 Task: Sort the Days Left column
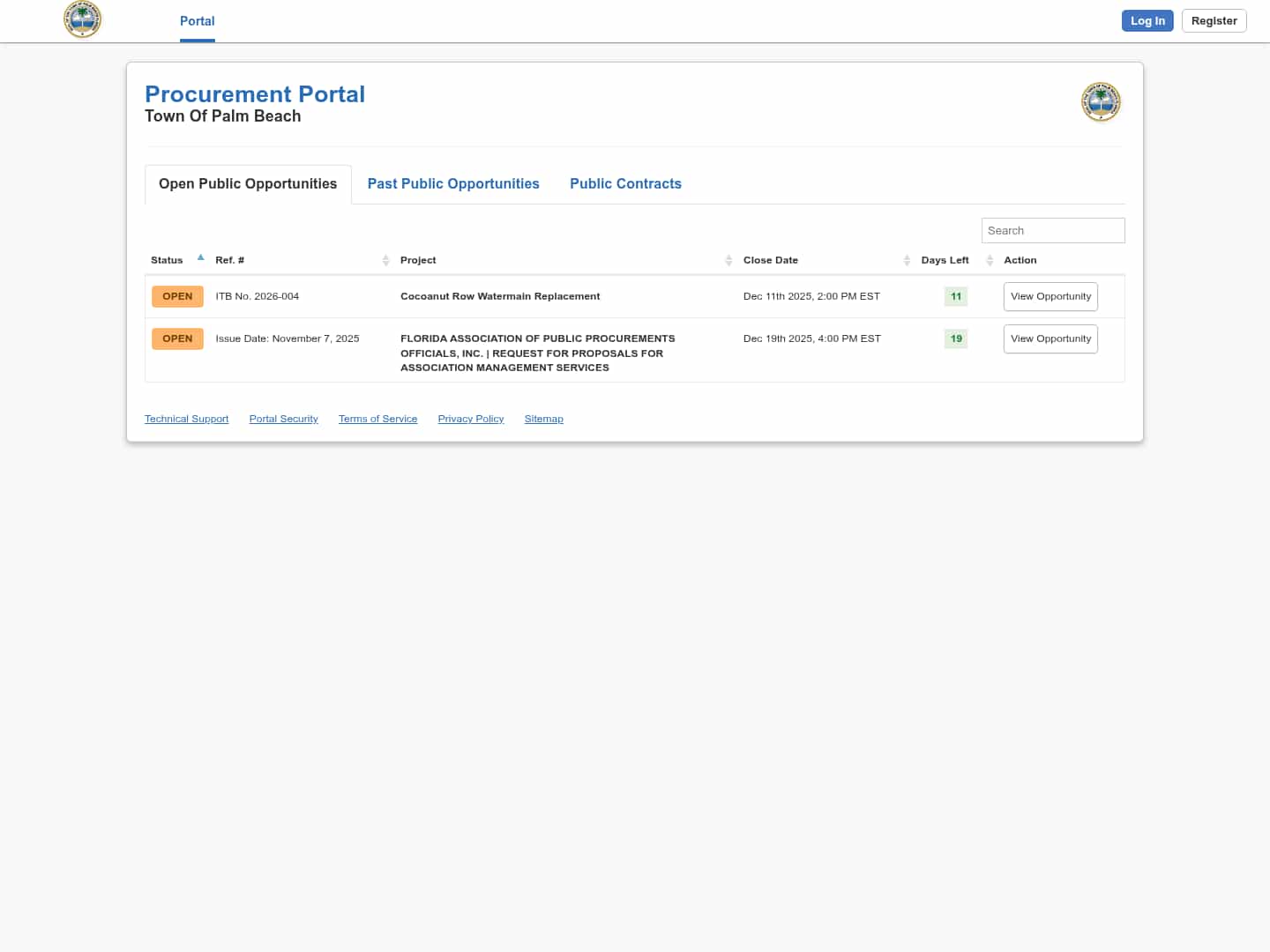[x=990, y=260]
